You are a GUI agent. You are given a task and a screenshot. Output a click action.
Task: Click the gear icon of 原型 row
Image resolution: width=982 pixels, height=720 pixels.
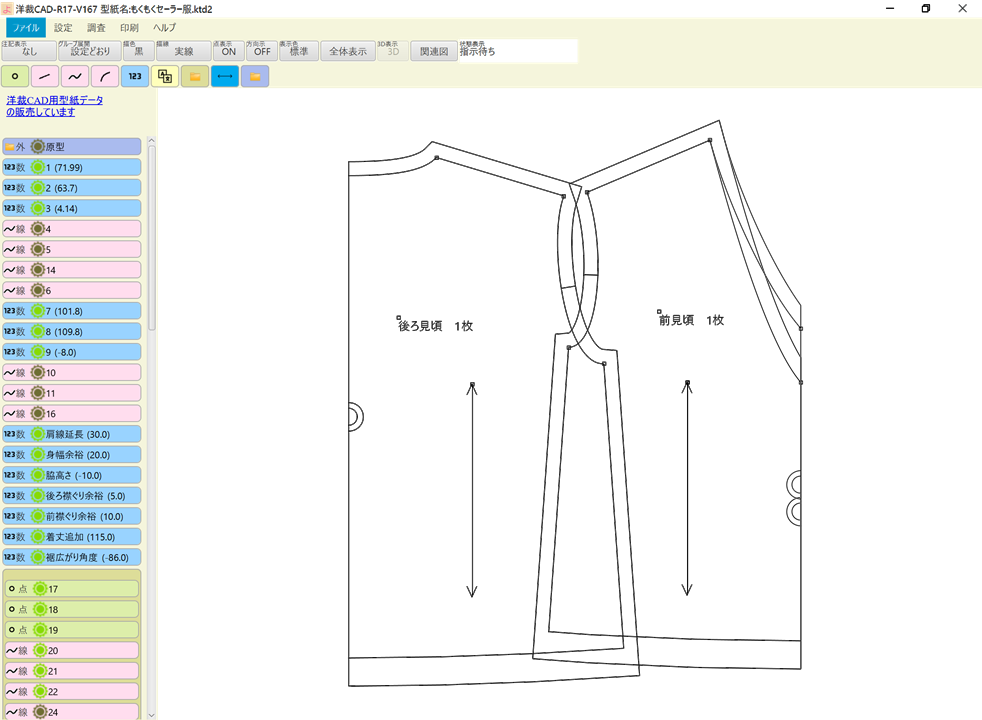38,147
